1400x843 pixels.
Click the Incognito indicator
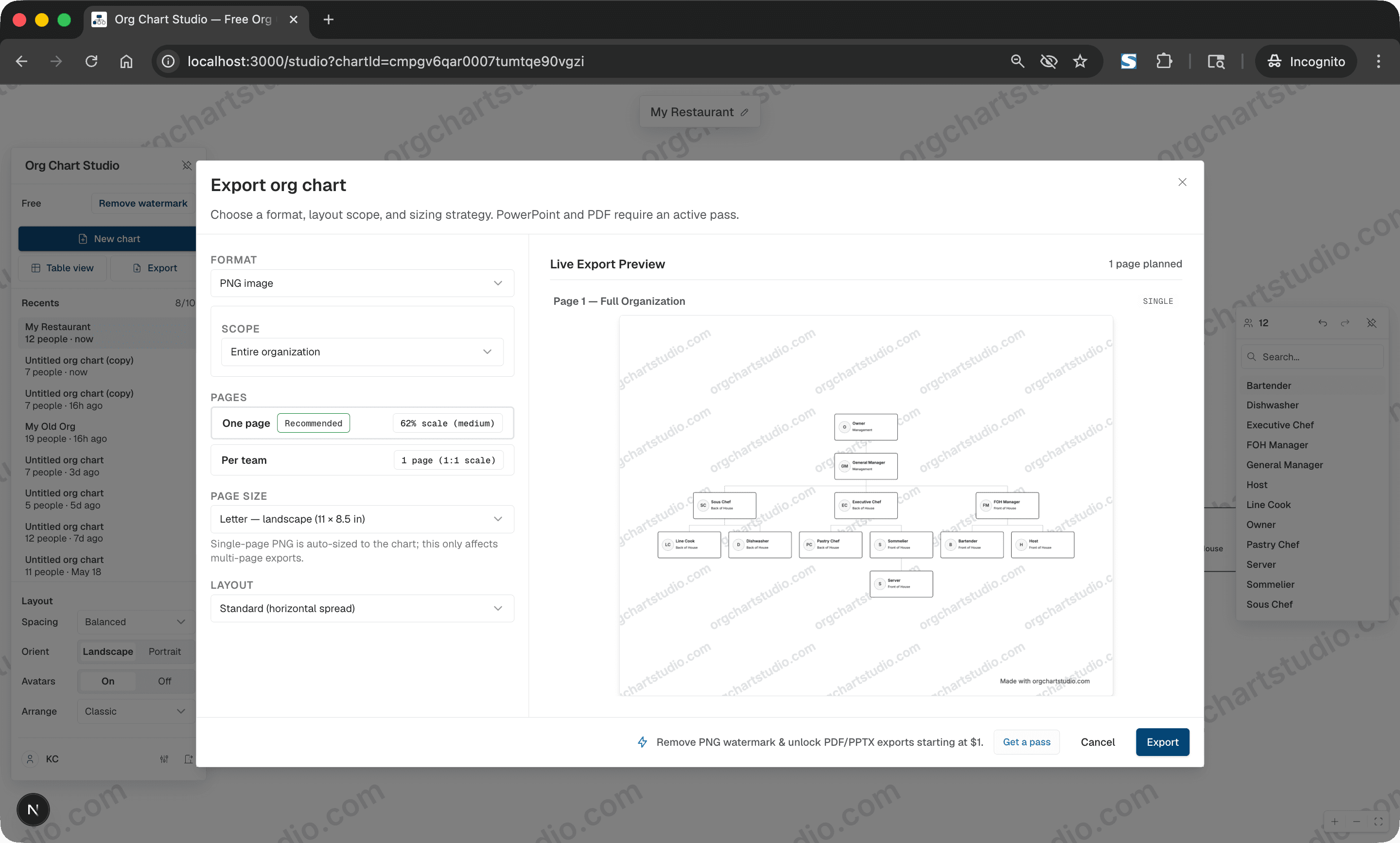(x=1306, y=61)
